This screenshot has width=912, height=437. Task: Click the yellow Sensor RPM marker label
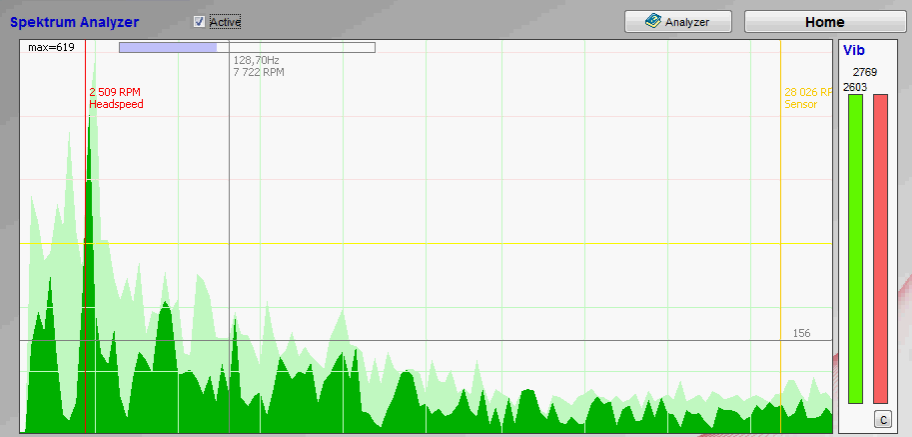point(807,98)
